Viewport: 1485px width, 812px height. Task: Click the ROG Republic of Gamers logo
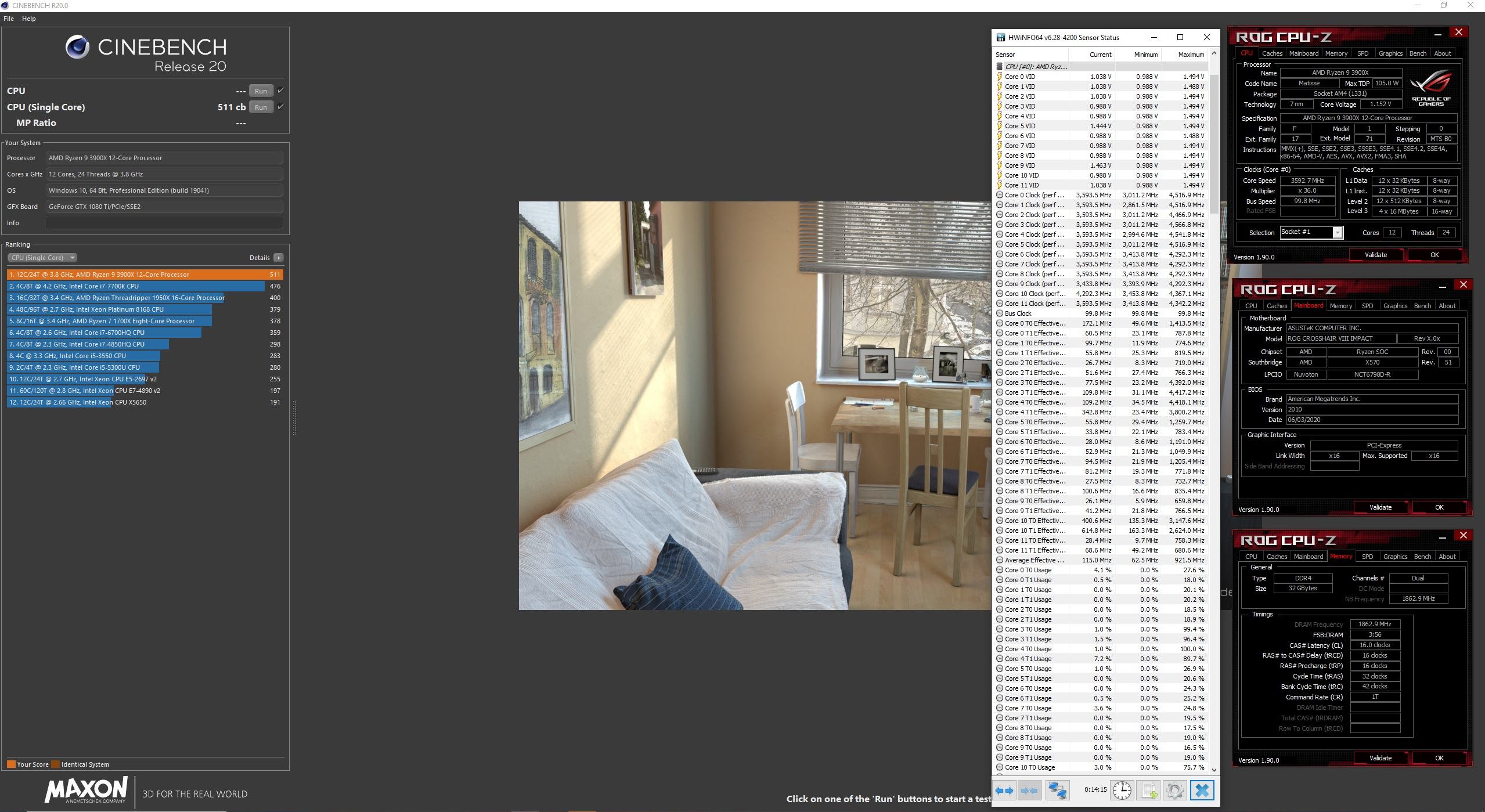1430,88
